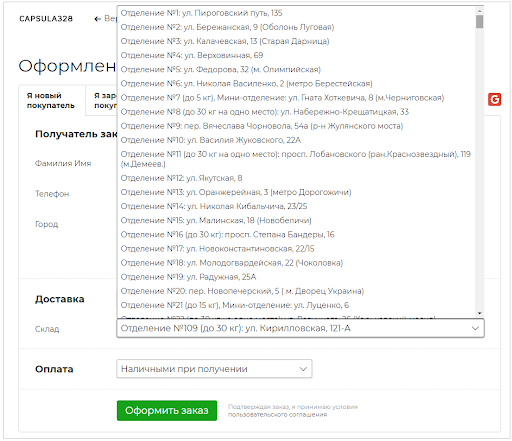Image resolution: width=512 pixels, height=441 pixels.
Task: Switch to the Я новый покупатель tab
Action: click(52, 100)
